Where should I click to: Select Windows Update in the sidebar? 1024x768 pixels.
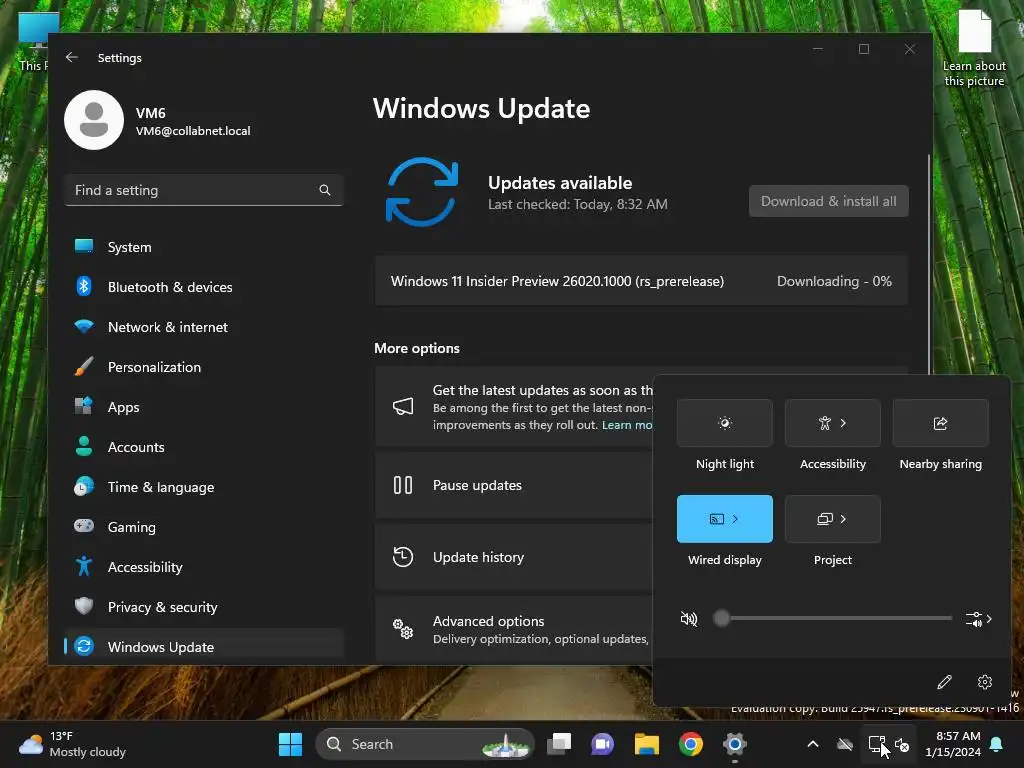click(x=204, y=647)
